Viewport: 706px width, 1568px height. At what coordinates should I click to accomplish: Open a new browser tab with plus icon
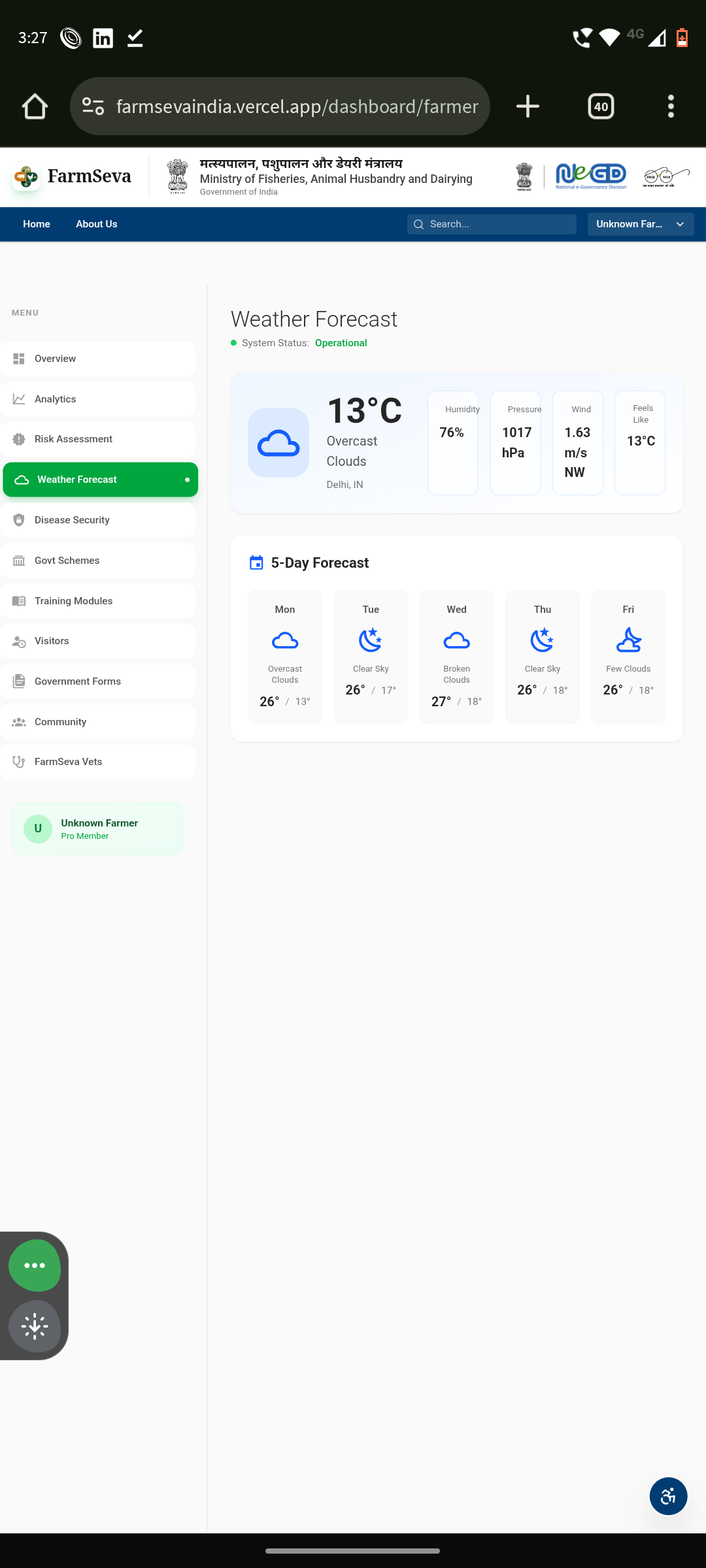[528, 106]
